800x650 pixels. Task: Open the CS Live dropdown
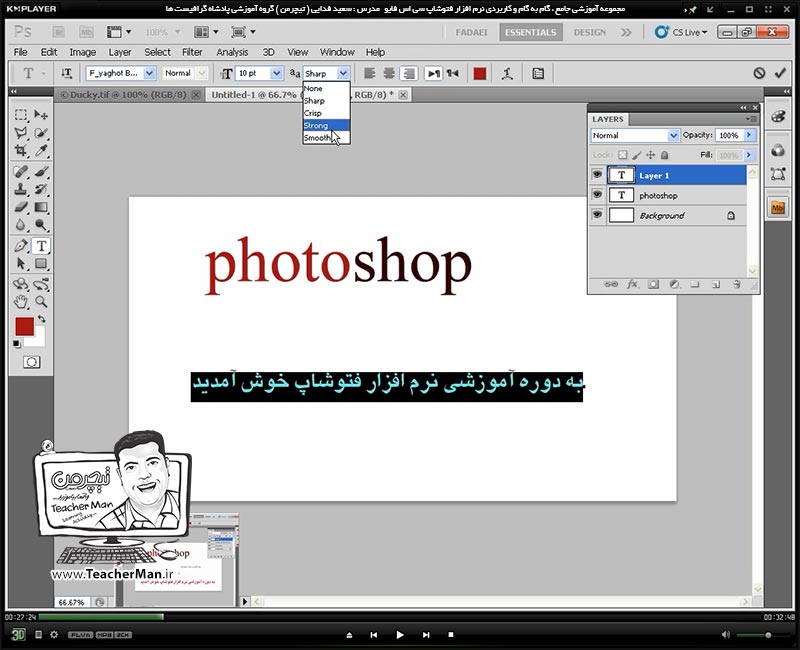(682, 32)
